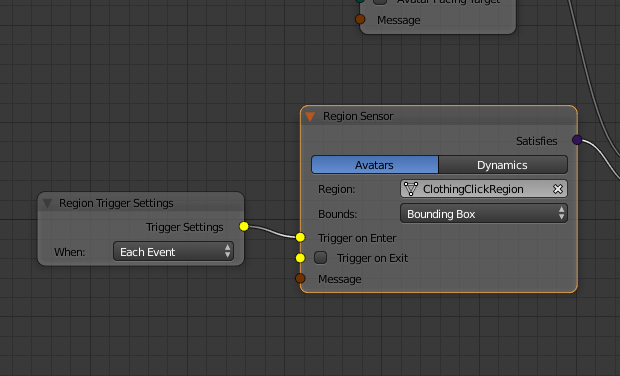Clear the ClothingClickRegion selection
Screen dimensions: 620x376
click(x=558, y=189)
